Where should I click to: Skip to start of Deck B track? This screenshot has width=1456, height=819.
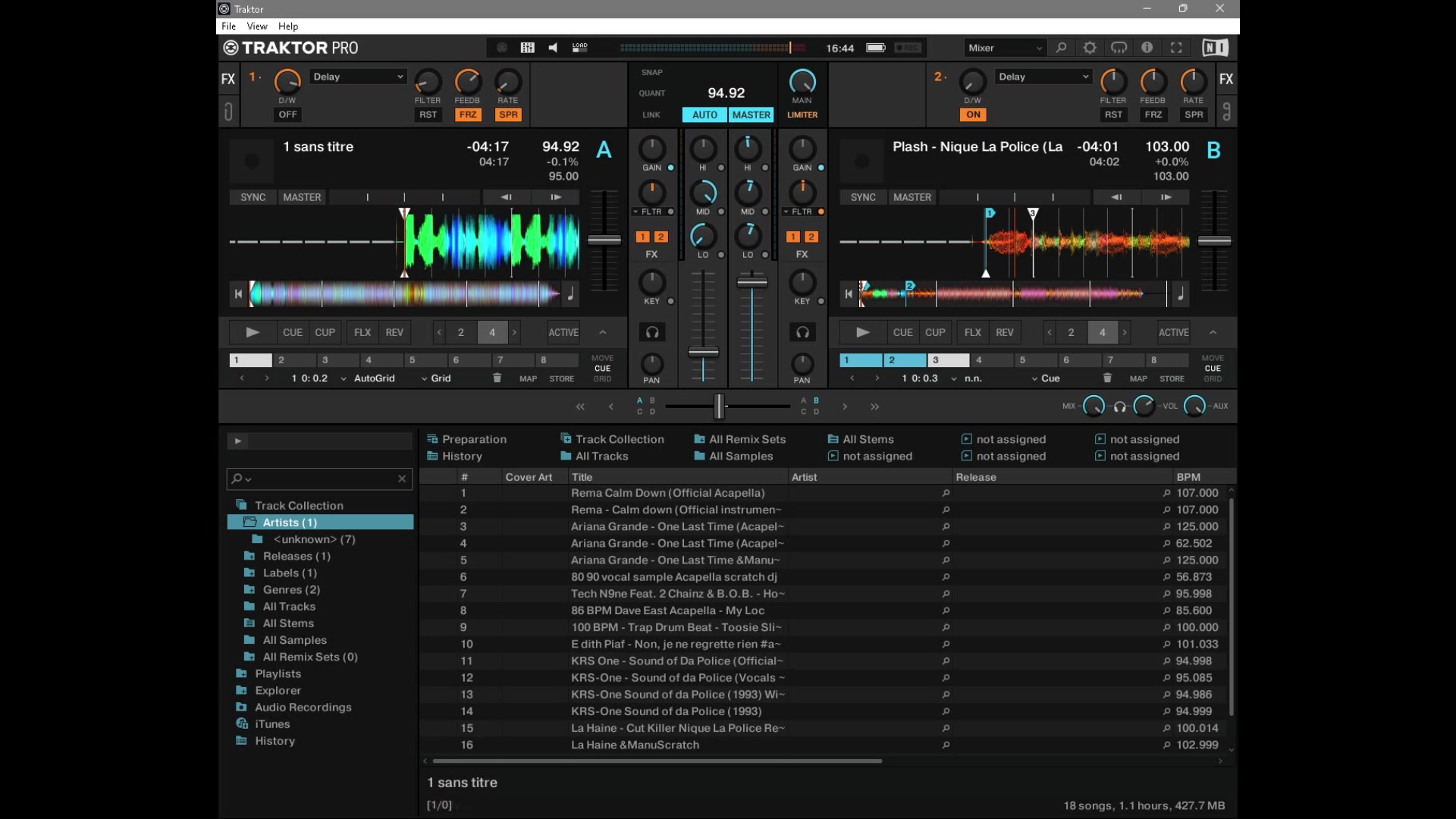[849, 294]
